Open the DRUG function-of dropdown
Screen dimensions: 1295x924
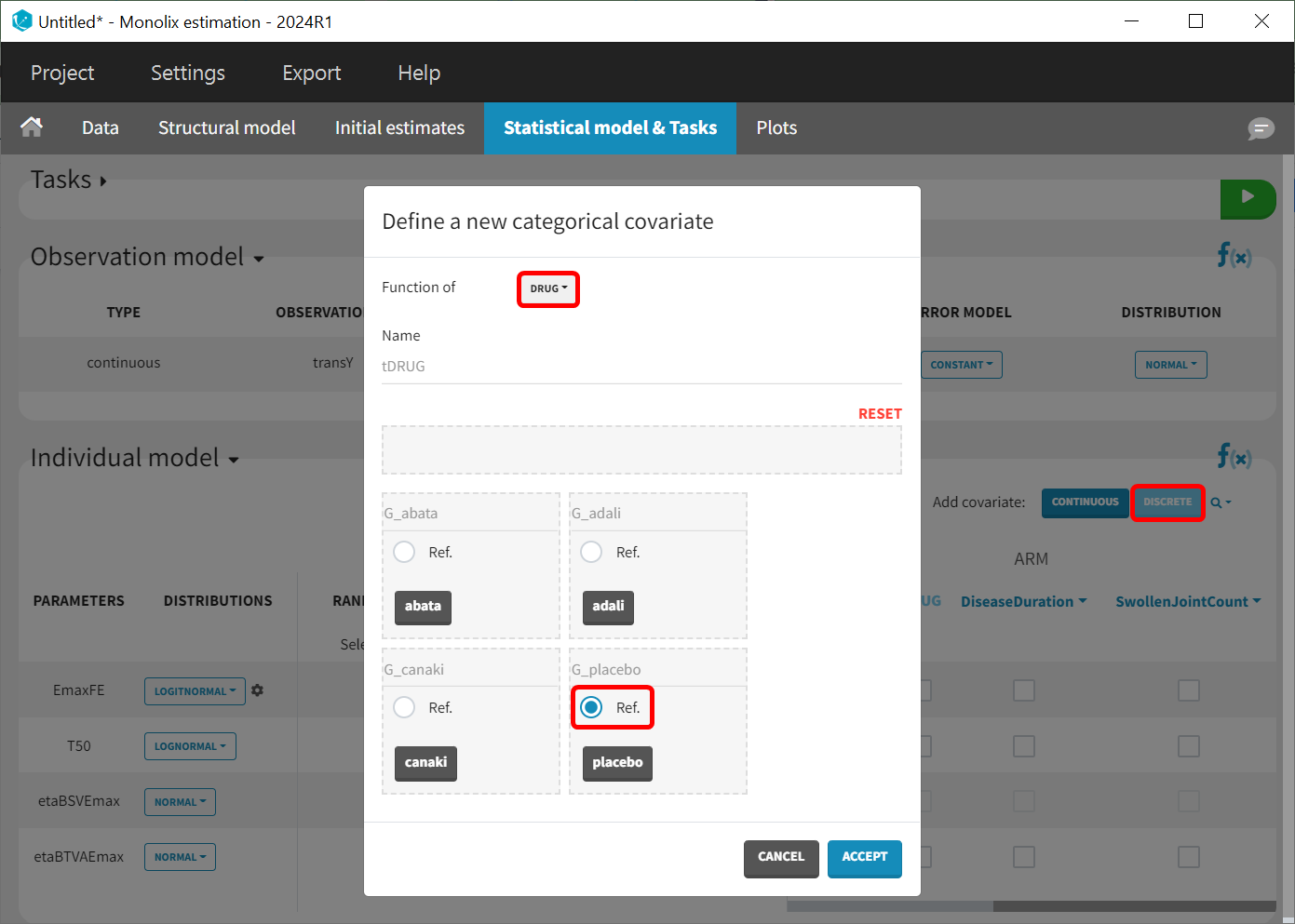tap(548, 288)
